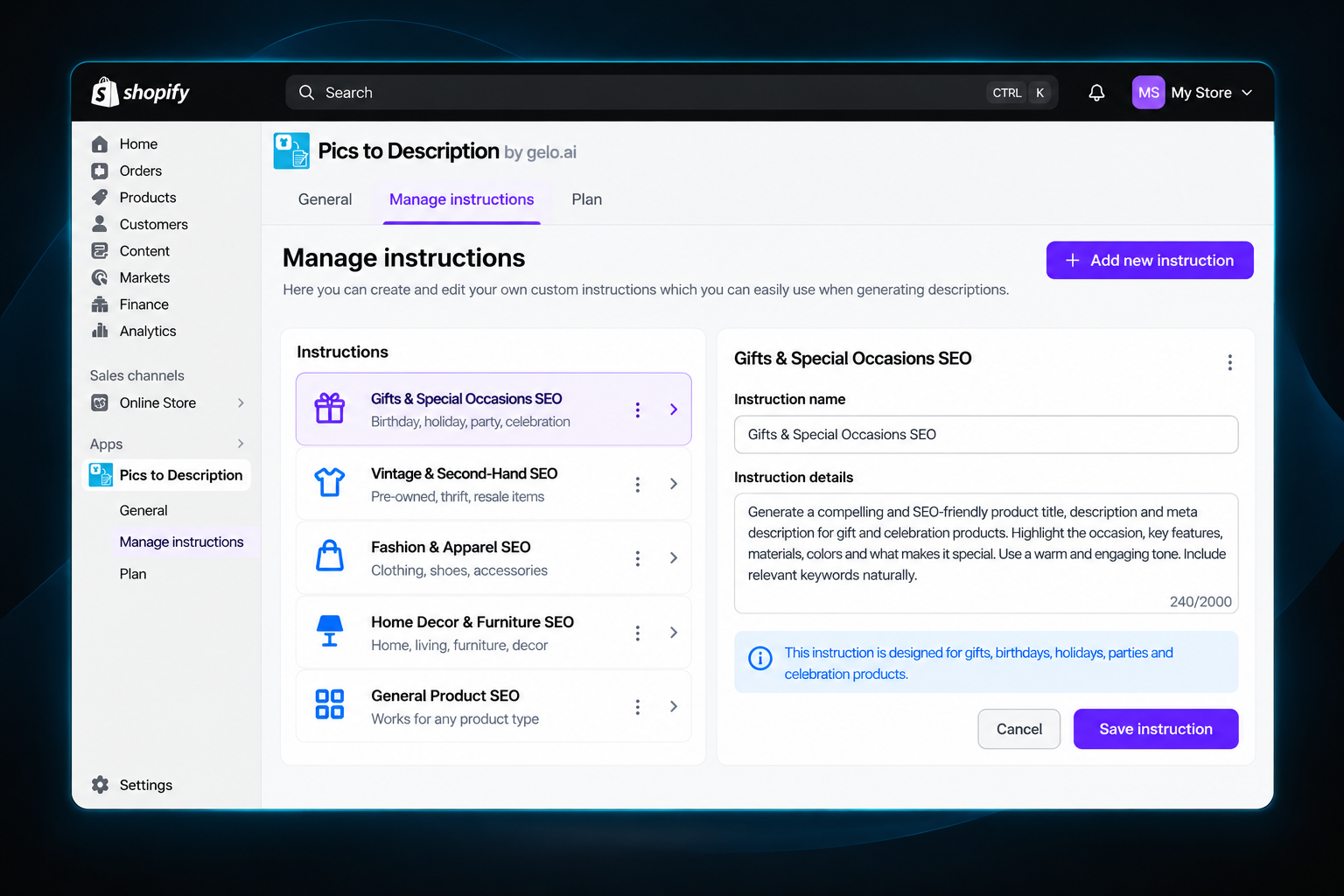
Task: Open three-dot menu in instruction detail header
Action: coord(1230,362)
